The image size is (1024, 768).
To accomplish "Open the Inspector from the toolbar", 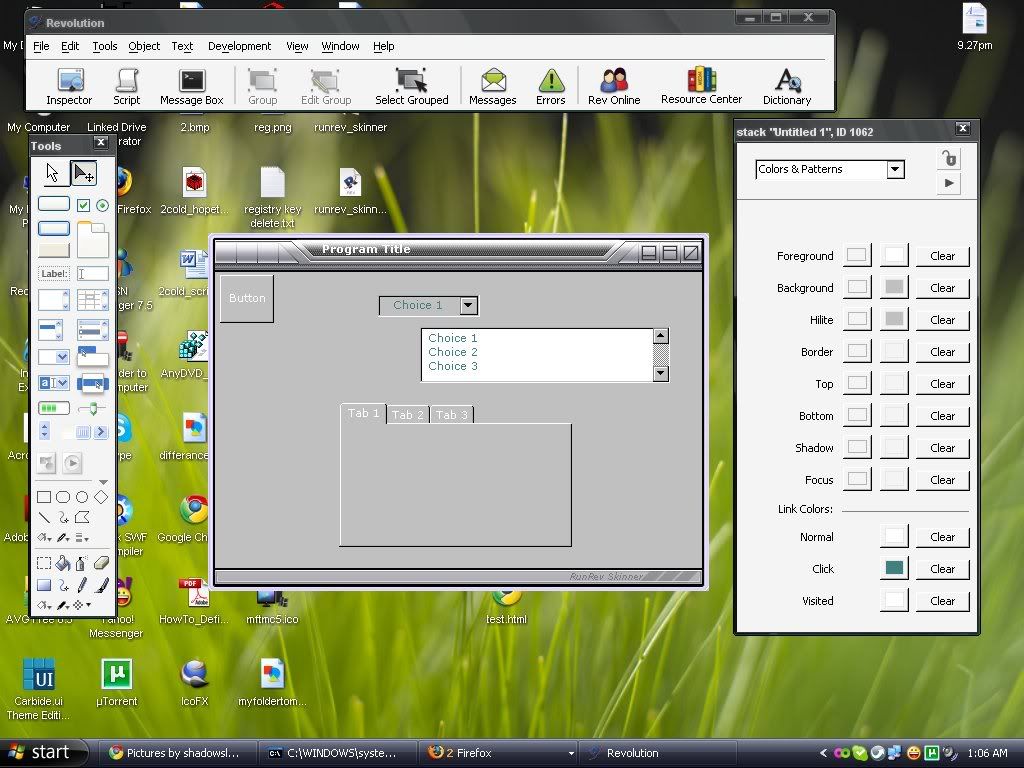I will [x=69, y=86].
